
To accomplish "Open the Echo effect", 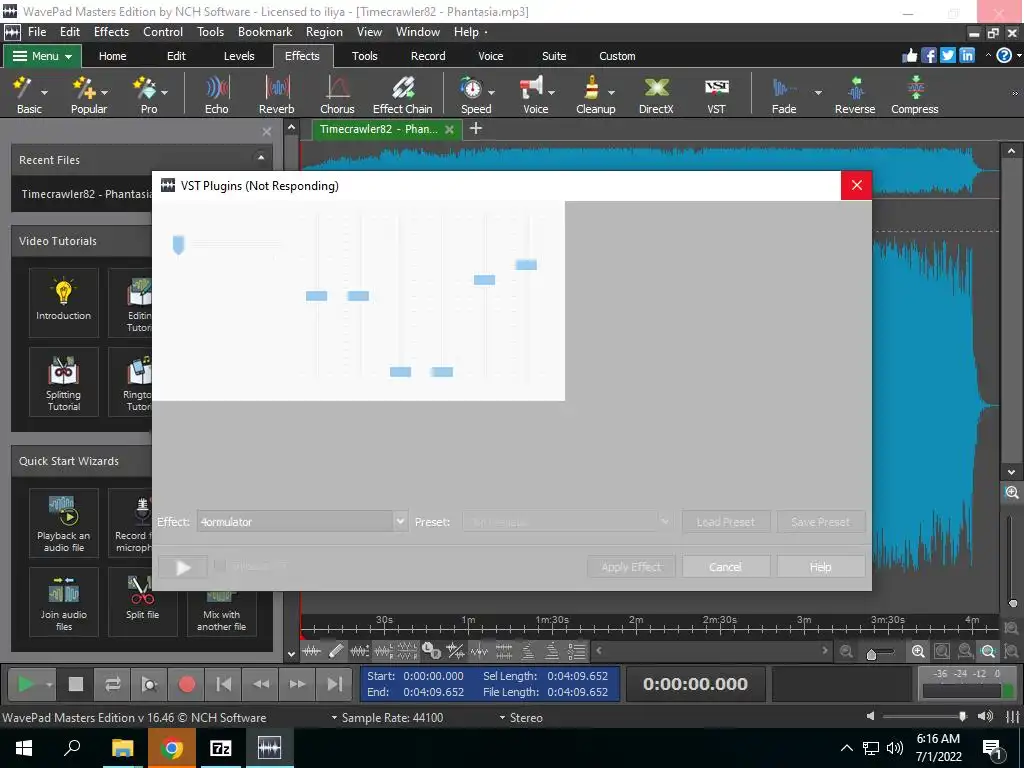I will pos(217,95).
